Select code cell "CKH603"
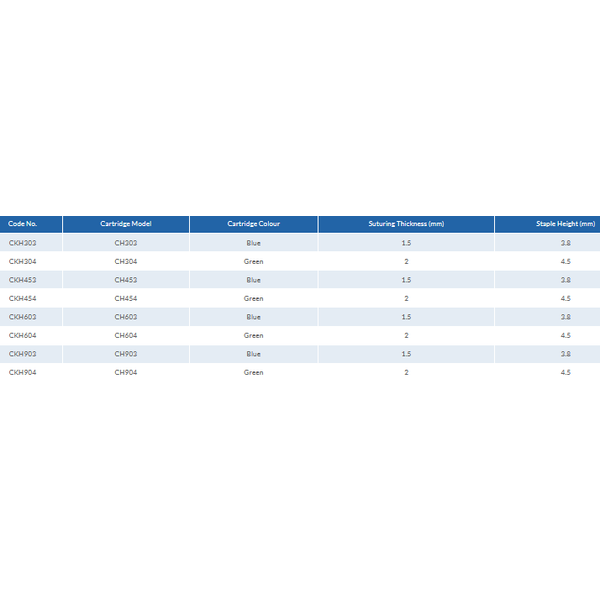Viewport: 600px width, 600px height. (x=23, y=317)
